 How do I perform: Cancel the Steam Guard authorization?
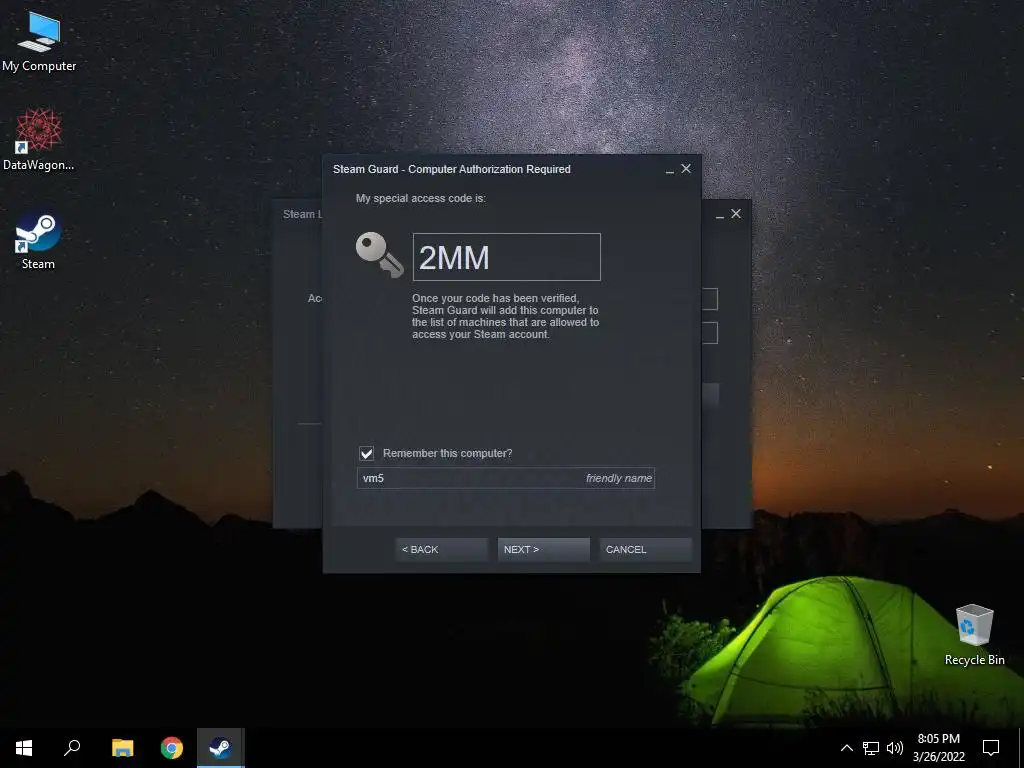[645, 549]
